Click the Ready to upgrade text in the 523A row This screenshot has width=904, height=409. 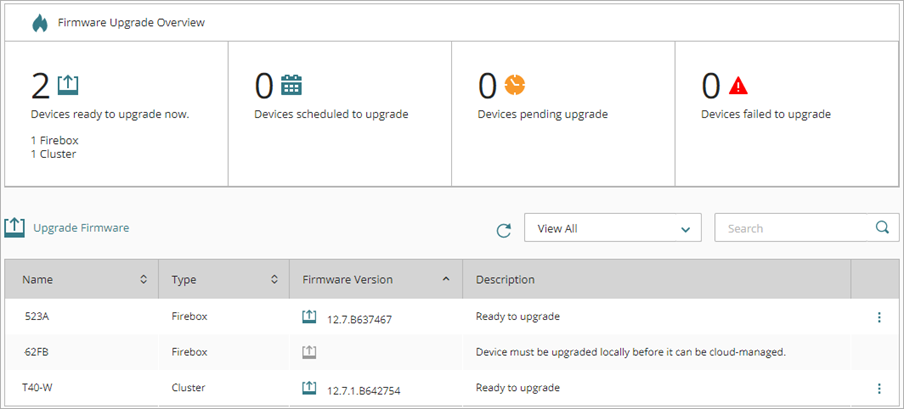coord(518,316)
